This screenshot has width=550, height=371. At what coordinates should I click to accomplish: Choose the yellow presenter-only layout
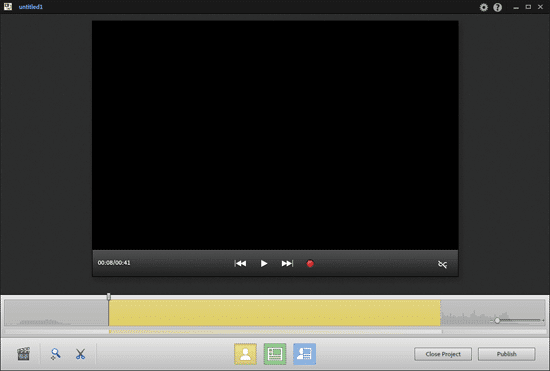point(246,354)
